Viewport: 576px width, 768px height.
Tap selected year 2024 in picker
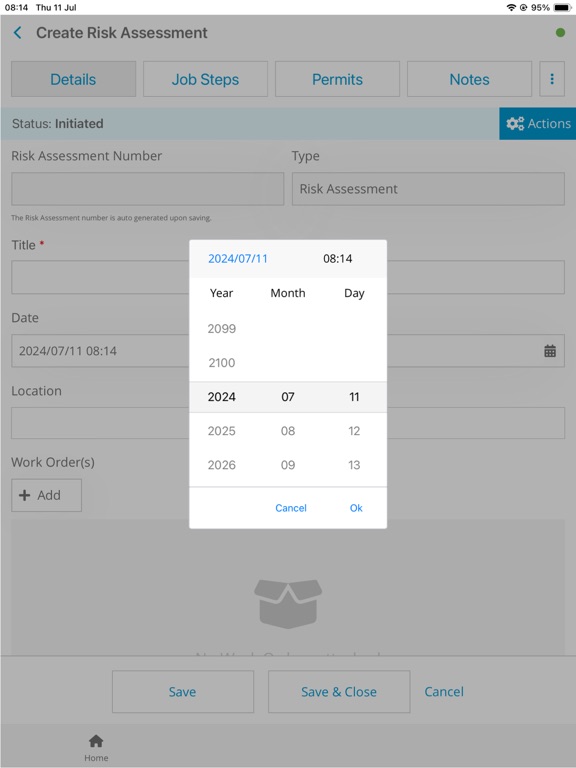(x=222, y=397)
